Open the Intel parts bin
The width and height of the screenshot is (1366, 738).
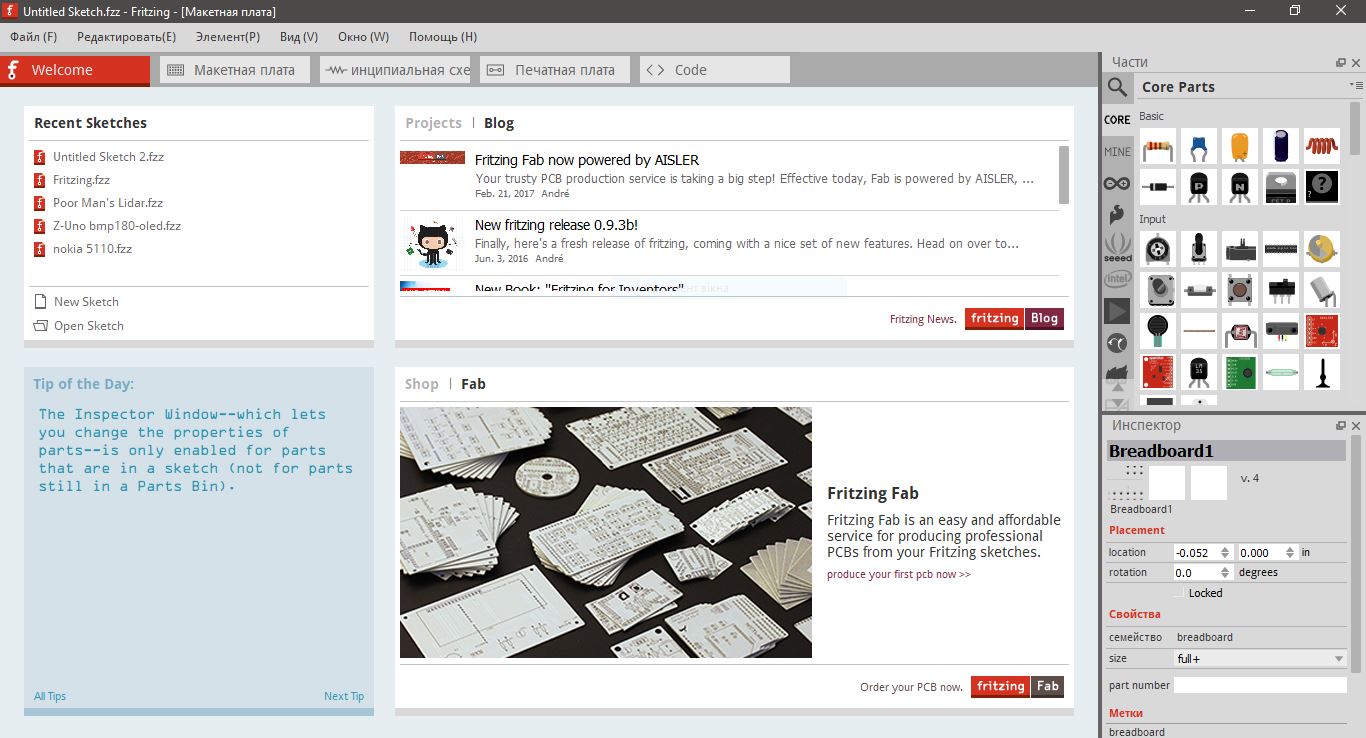point(1117,278)
